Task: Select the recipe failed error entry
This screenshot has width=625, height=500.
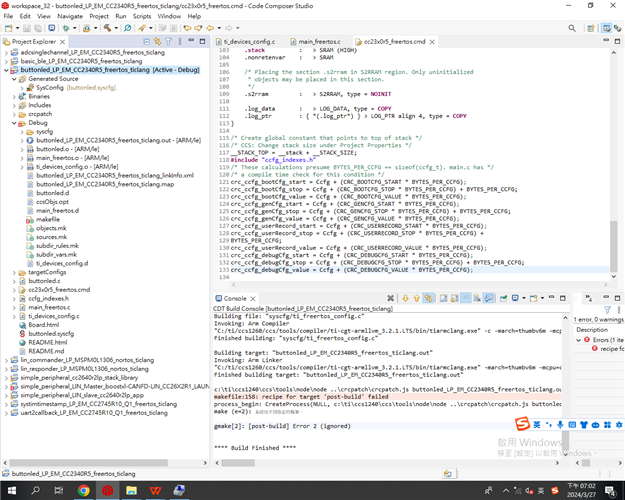Action: [x=609, y=348]
